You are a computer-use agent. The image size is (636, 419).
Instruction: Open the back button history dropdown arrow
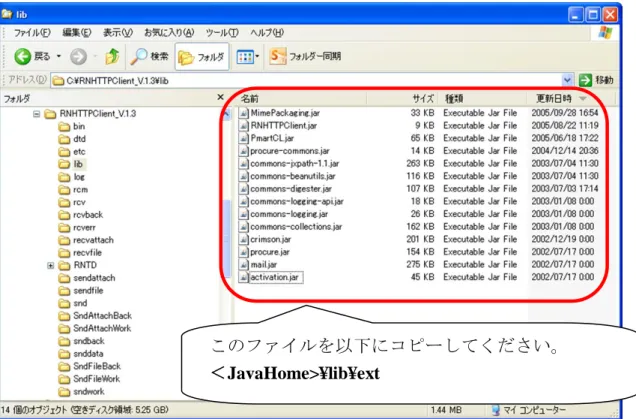coord(59,56)
